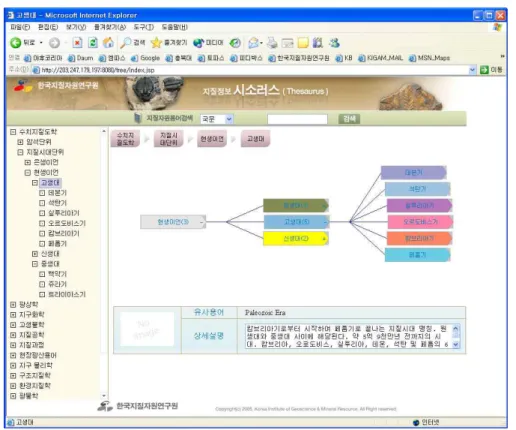Screen dimensions: 516x430
Task: Click the Research books toolbar icon
Action: pyautogui.click(x=318, y=43)
